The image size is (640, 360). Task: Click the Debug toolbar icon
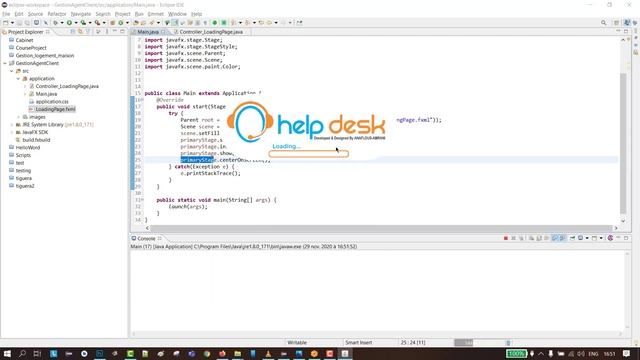[x=56, y=23]
